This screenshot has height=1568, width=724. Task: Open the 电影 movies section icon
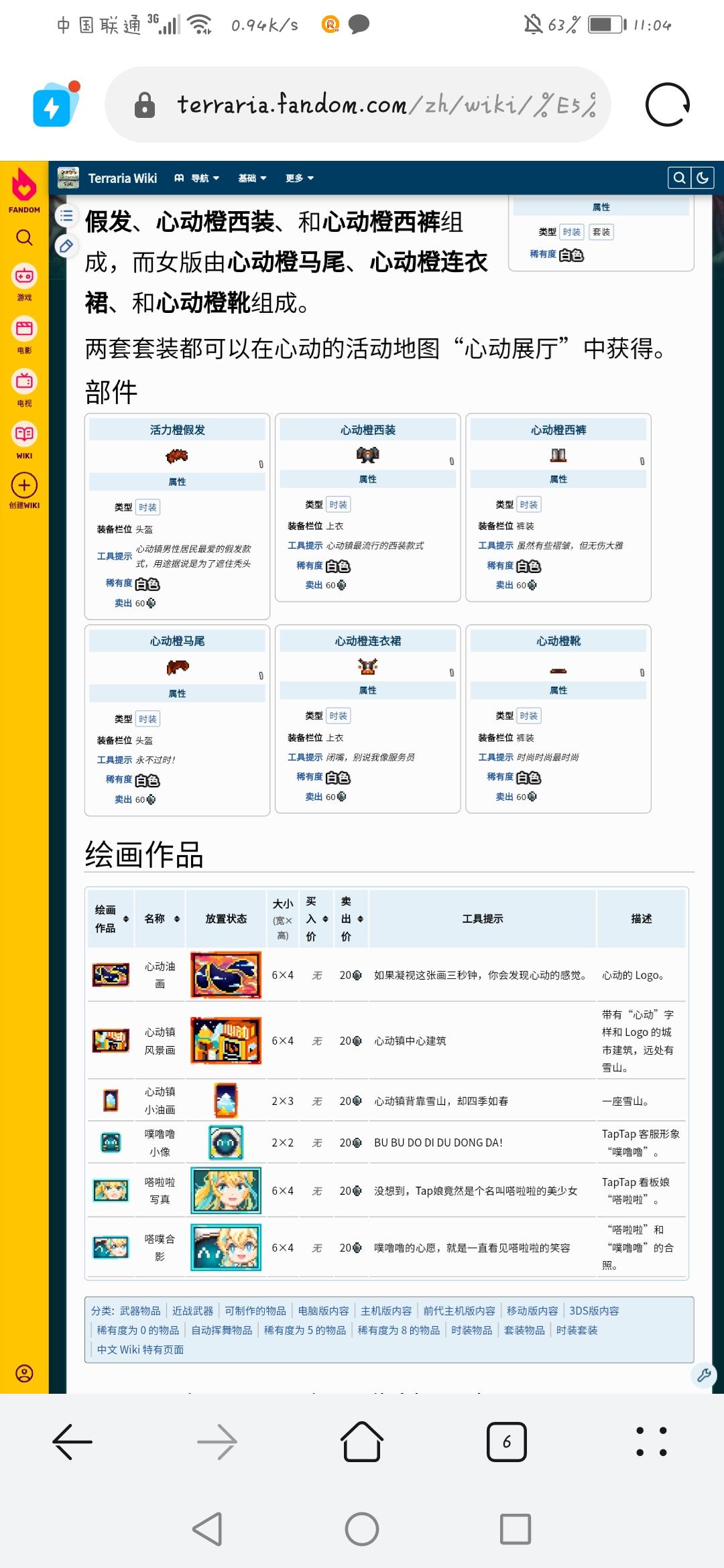coord(24,328)
